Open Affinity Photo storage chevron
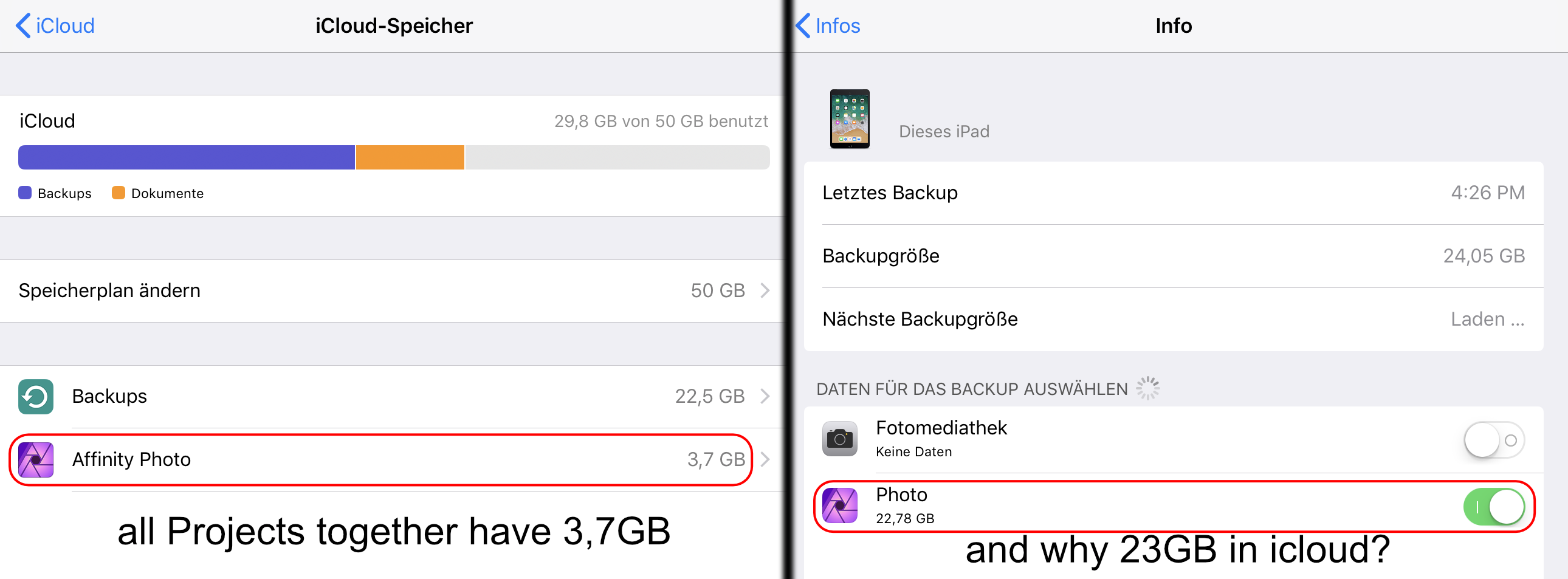Screen dimensions: 1568x579 (x=765, y=459)
